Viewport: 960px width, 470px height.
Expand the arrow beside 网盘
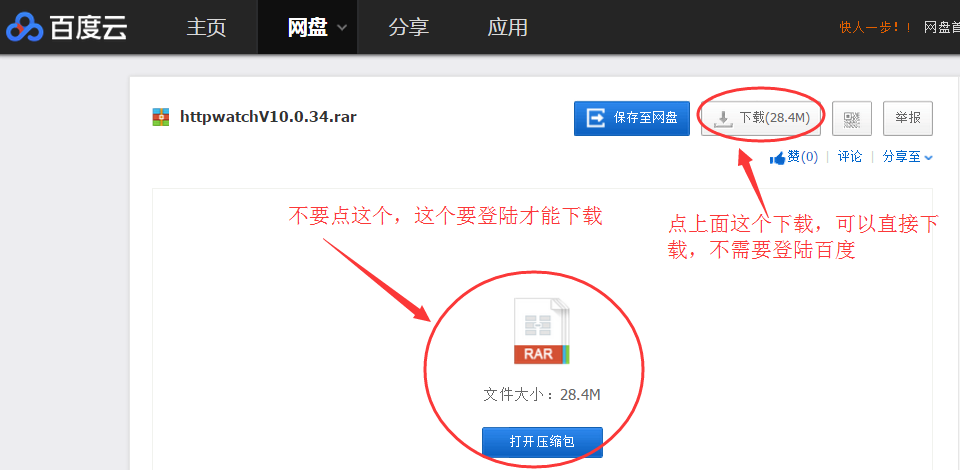coord(342,28)
